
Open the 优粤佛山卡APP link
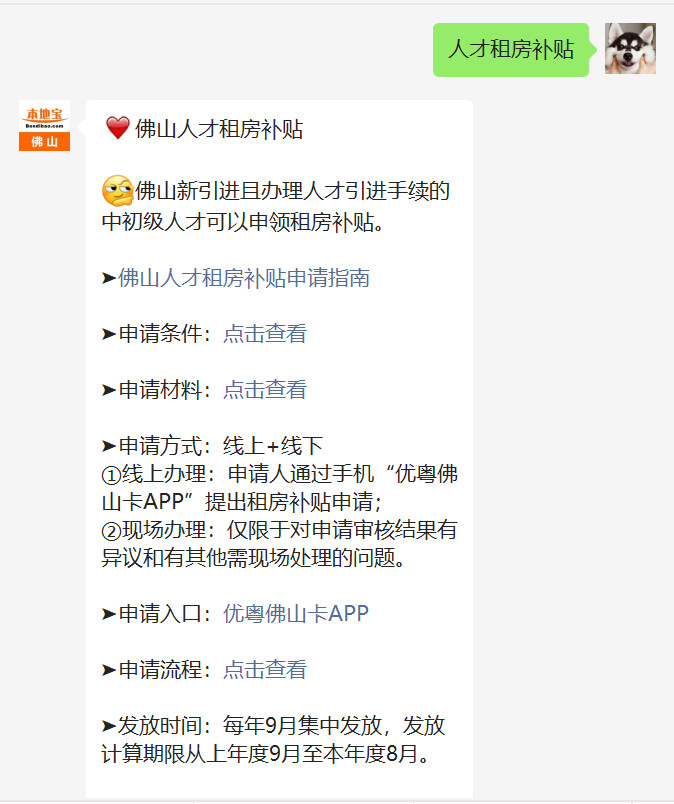[296, 613]
